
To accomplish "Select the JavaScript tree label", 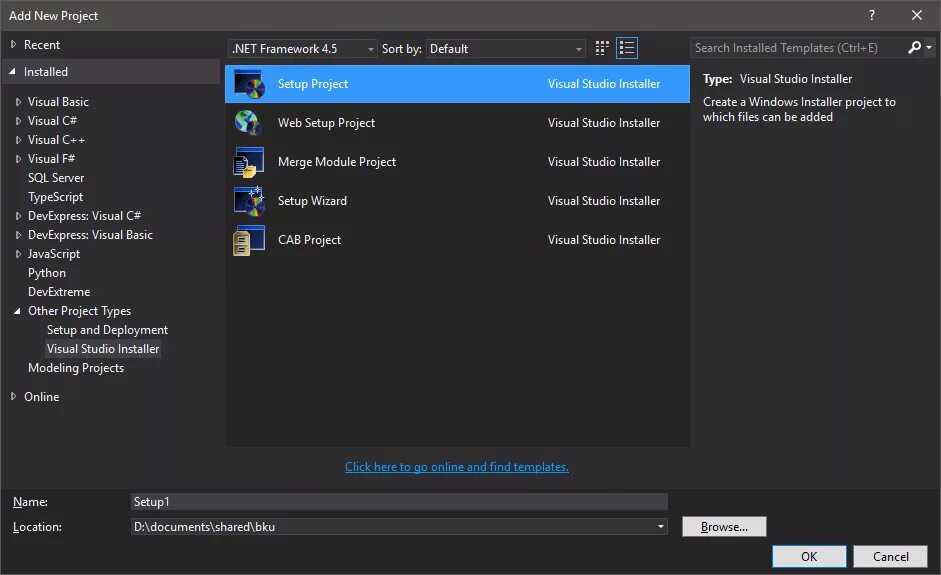I will [53, 254].
